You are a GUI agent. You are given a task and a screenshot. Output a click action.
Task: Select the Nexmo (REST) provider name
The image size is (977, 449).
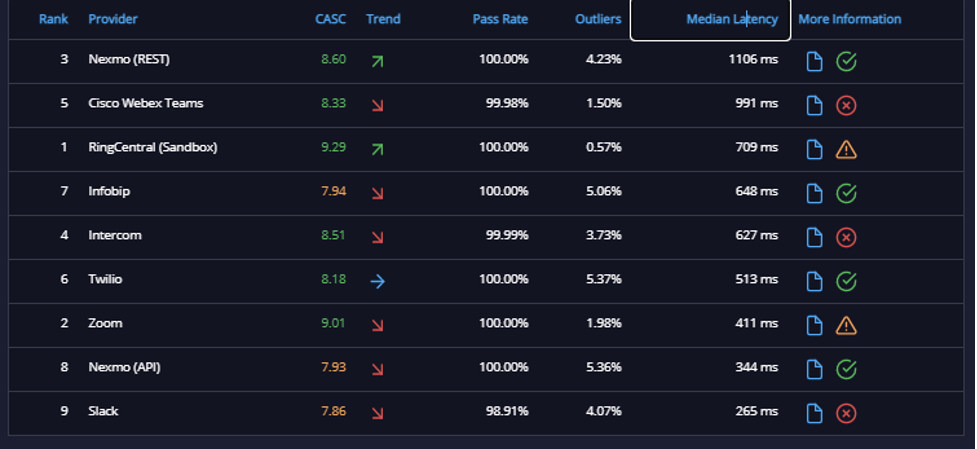129,59
